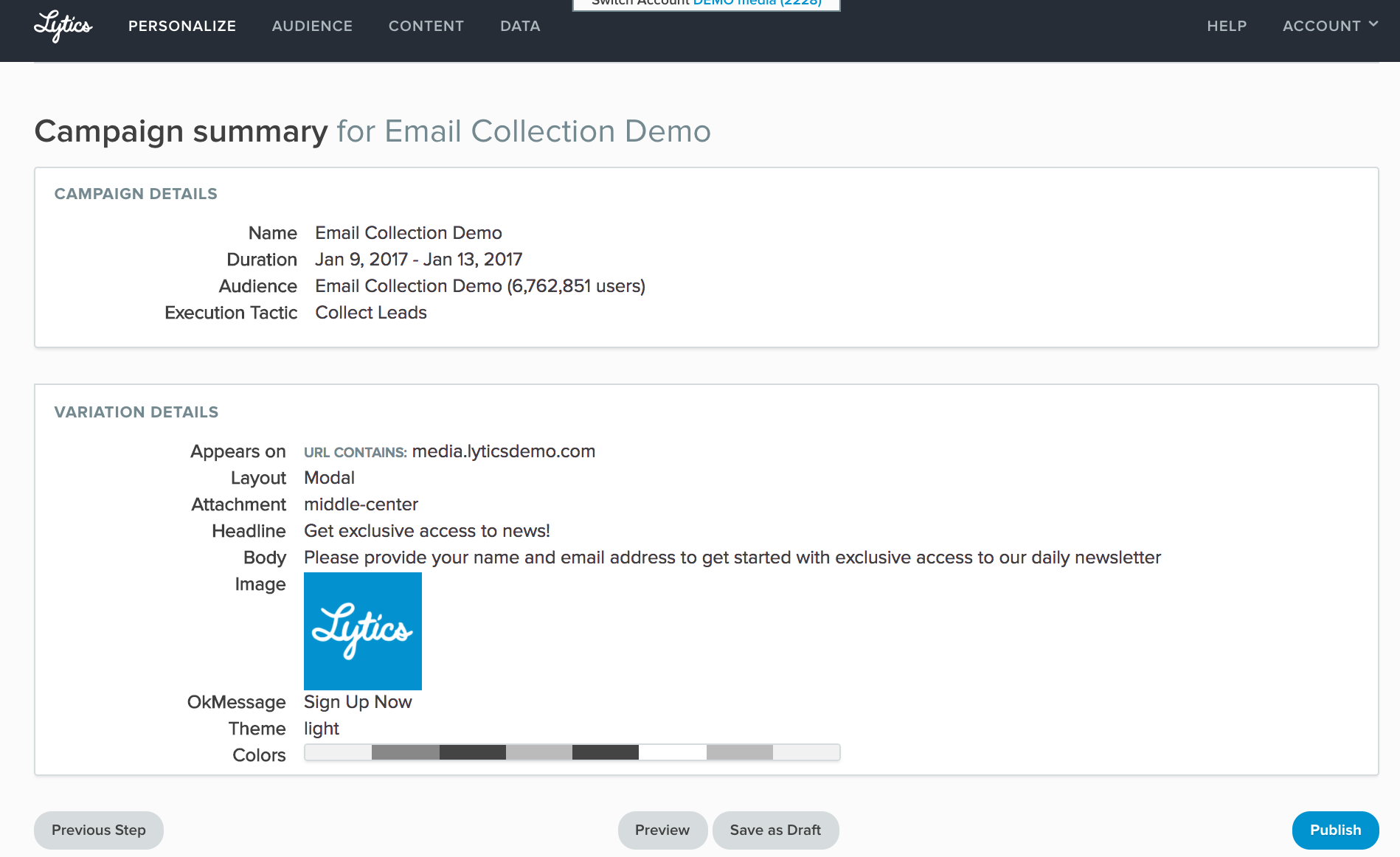Image resolution: width=1400 pixels, height=857 pixels.
Task: Click the duration 'Jan 9, 2017 - Jan 13, 2017'
Action: 419,260
